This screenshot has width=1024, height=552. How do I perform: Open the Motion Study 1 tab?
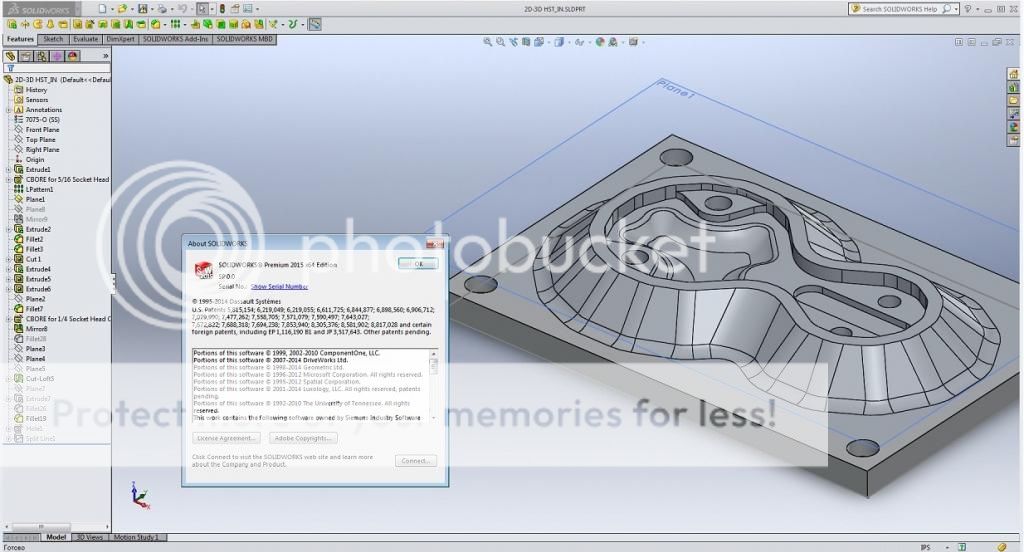(134, 537)
